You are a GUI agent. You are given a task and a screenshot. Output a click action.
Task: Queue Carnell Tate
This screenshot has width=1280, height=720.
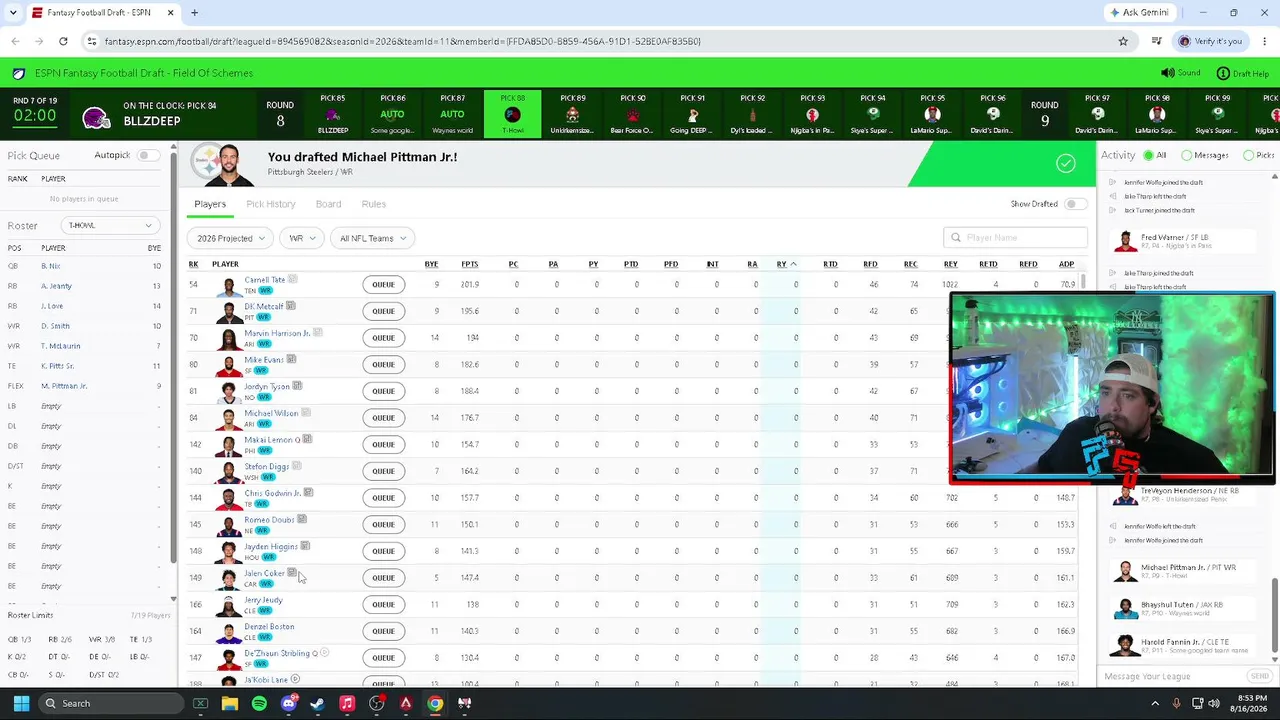[x=383, y=284]
